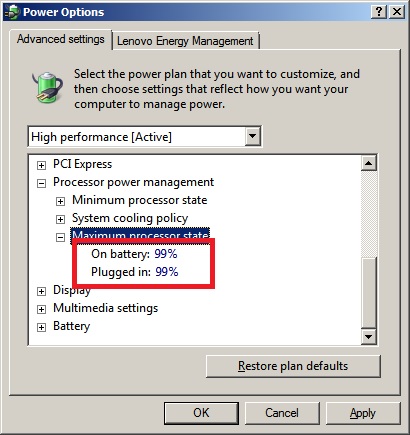Expand the PCI Express tree node
The image size is (410, 435).
[x=41, y=165]
